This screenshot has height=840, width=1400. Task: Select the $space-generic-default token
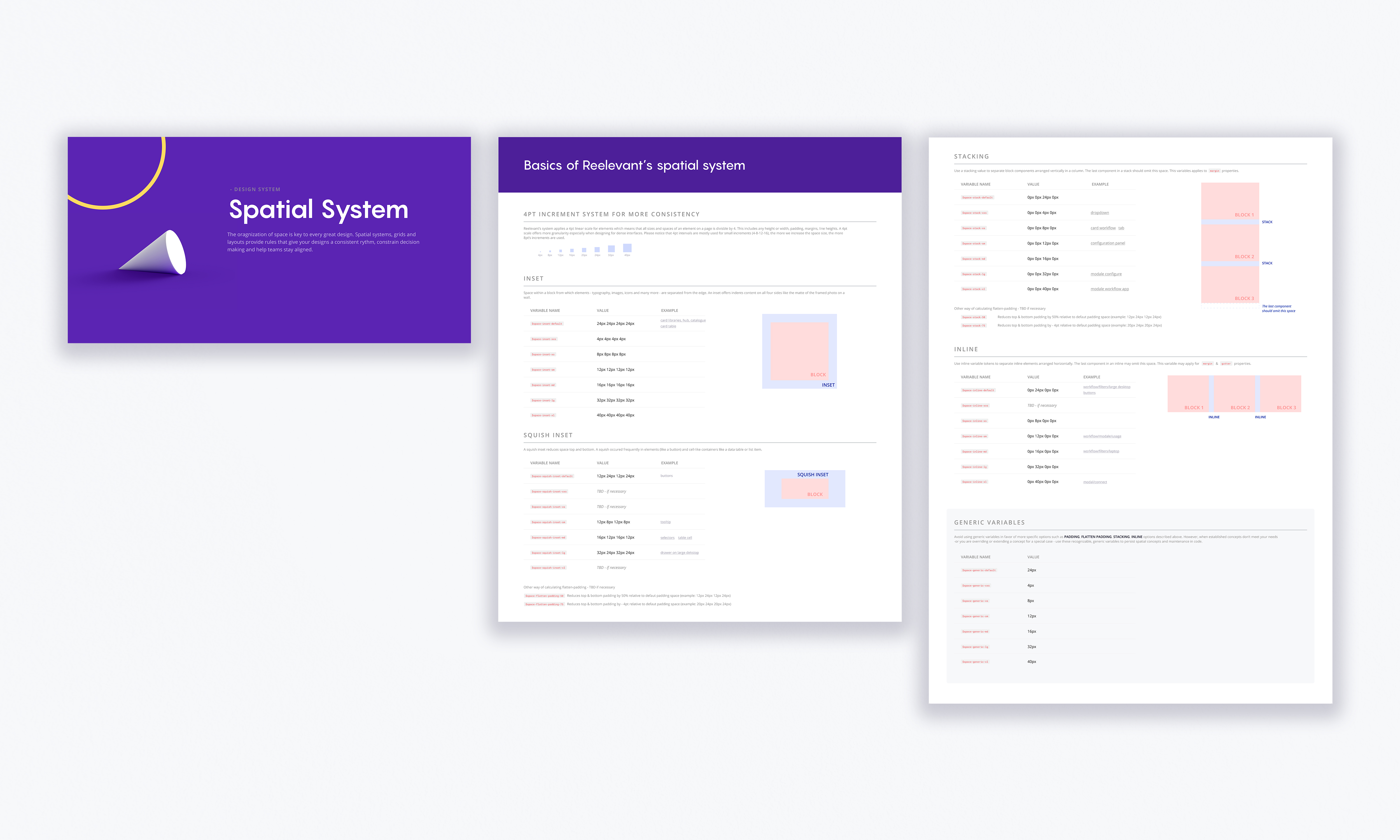click(x=978, y=571)
